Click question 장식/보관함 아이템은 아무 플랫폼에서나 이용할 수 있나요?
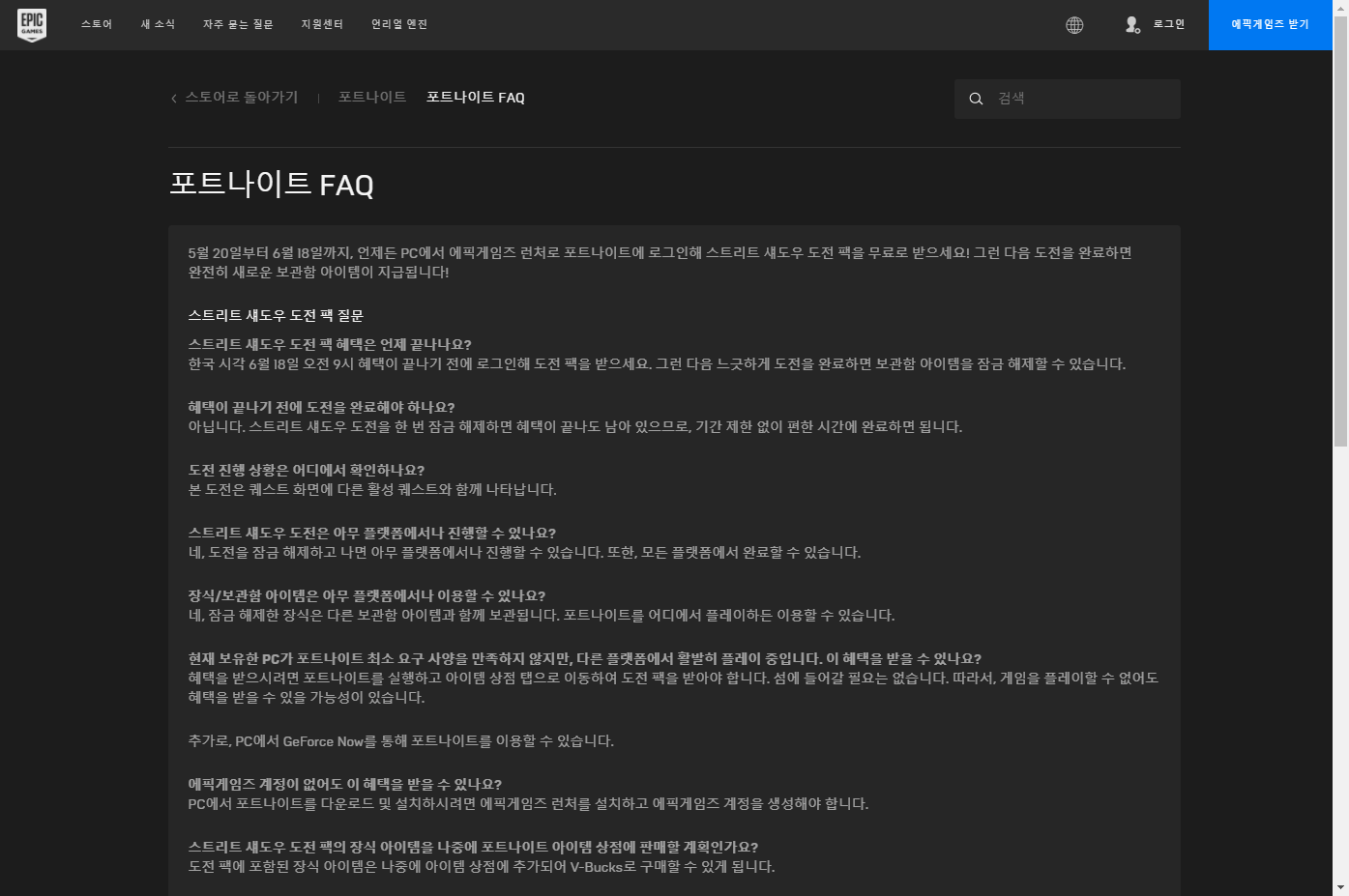 pos(367,596)
